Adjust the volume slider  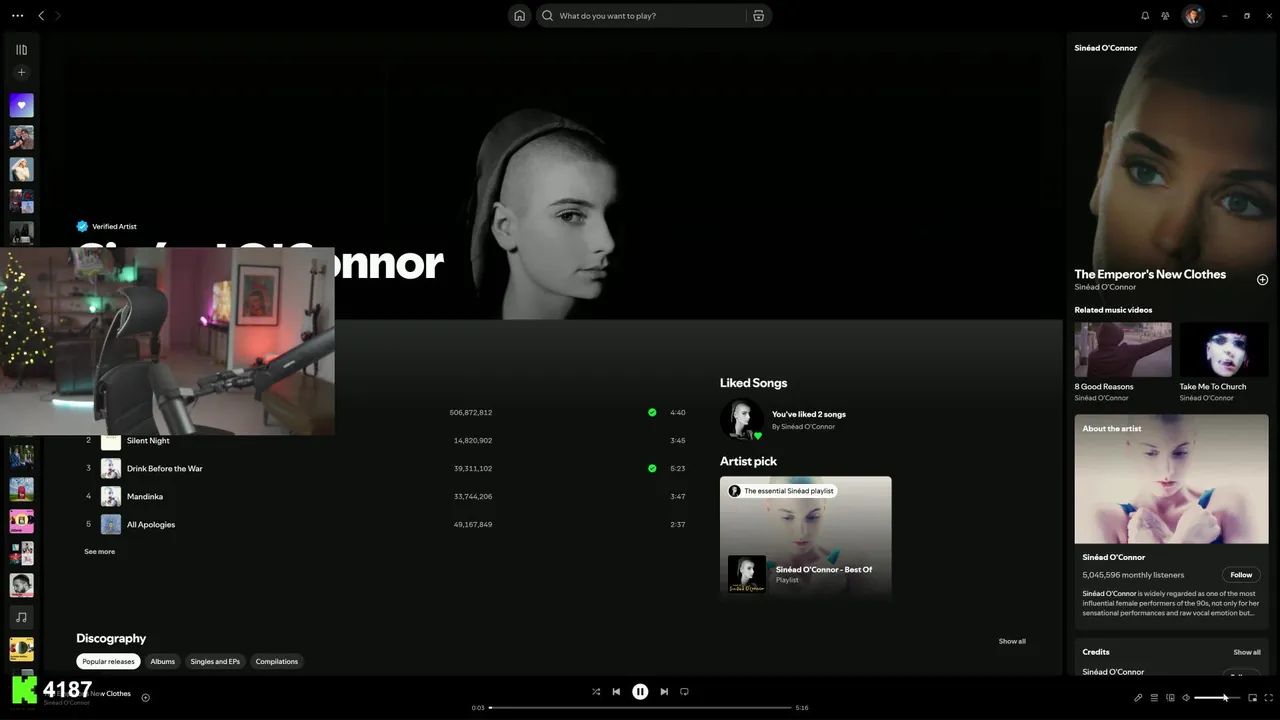1217,698
